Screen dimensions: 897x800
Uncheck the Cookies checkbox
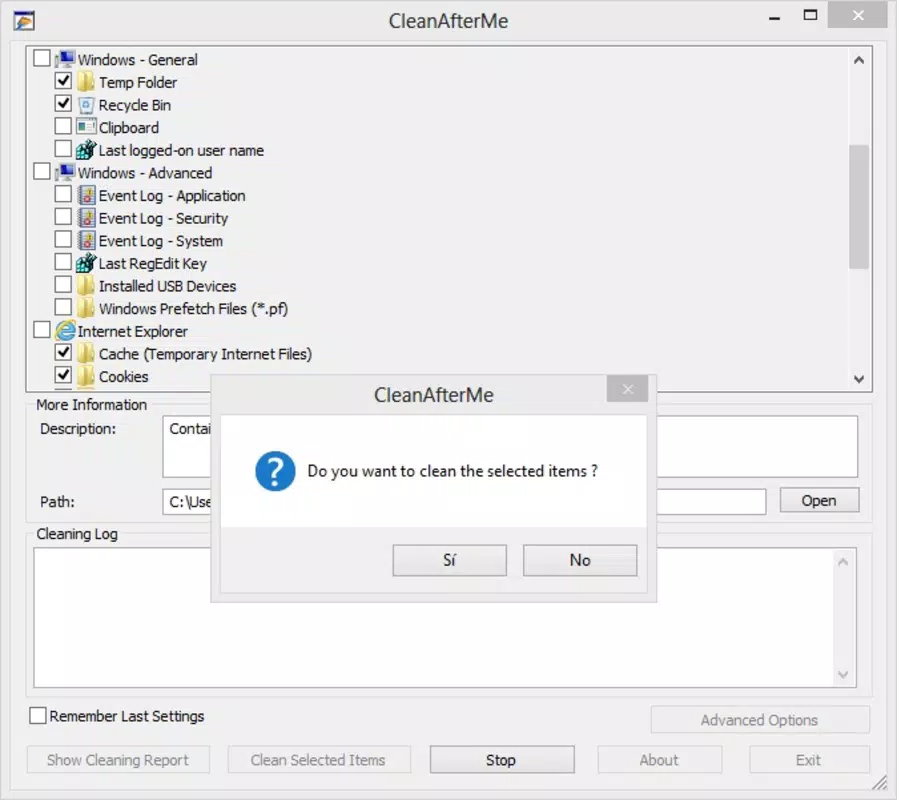click(63, 375)
